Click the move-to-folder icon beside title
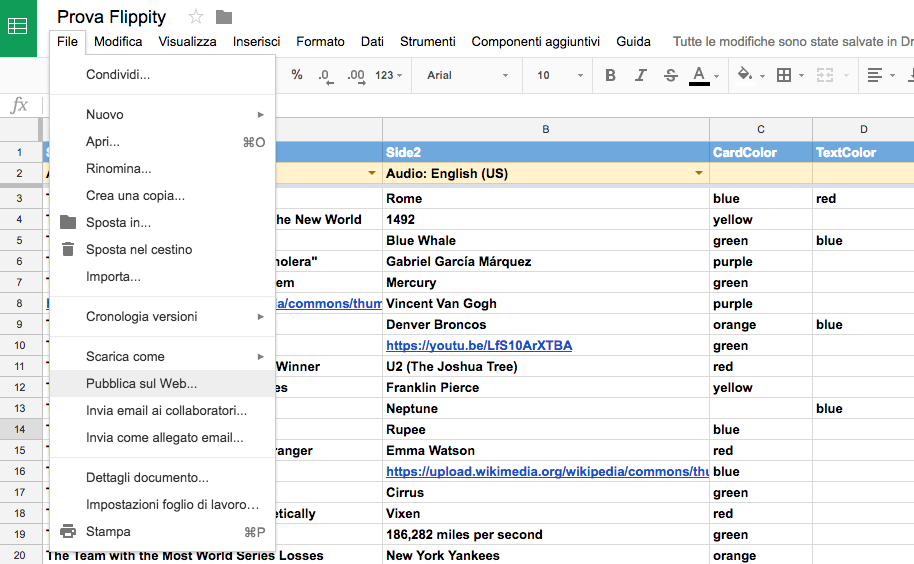 pos(224,17)
